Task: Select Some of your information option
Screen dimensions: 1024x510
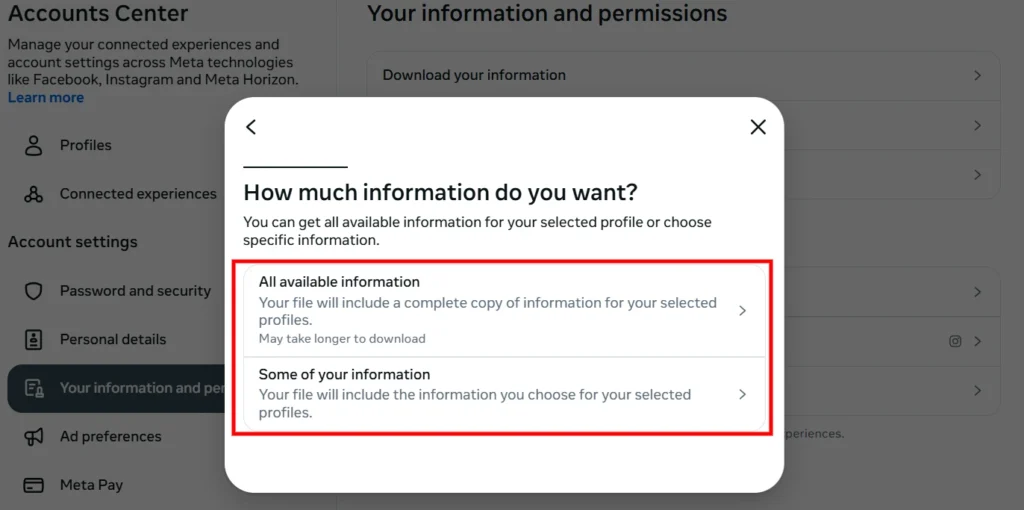Action: [504, 394]
